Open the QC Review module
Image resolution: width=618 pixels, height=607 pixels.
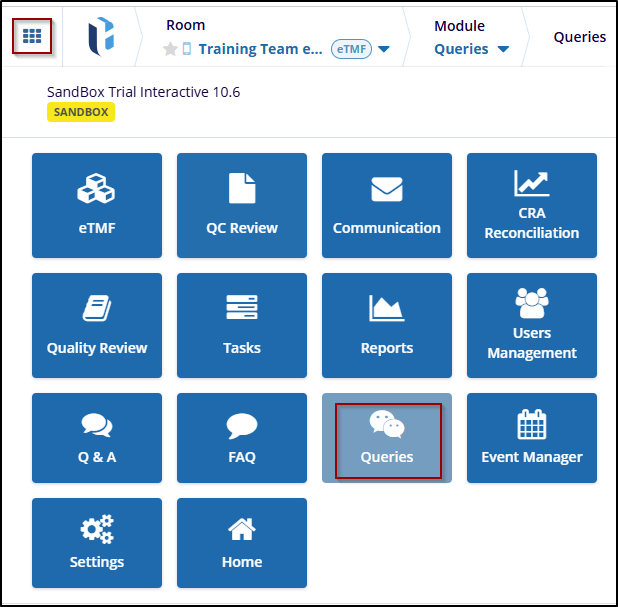click(242, 205)
